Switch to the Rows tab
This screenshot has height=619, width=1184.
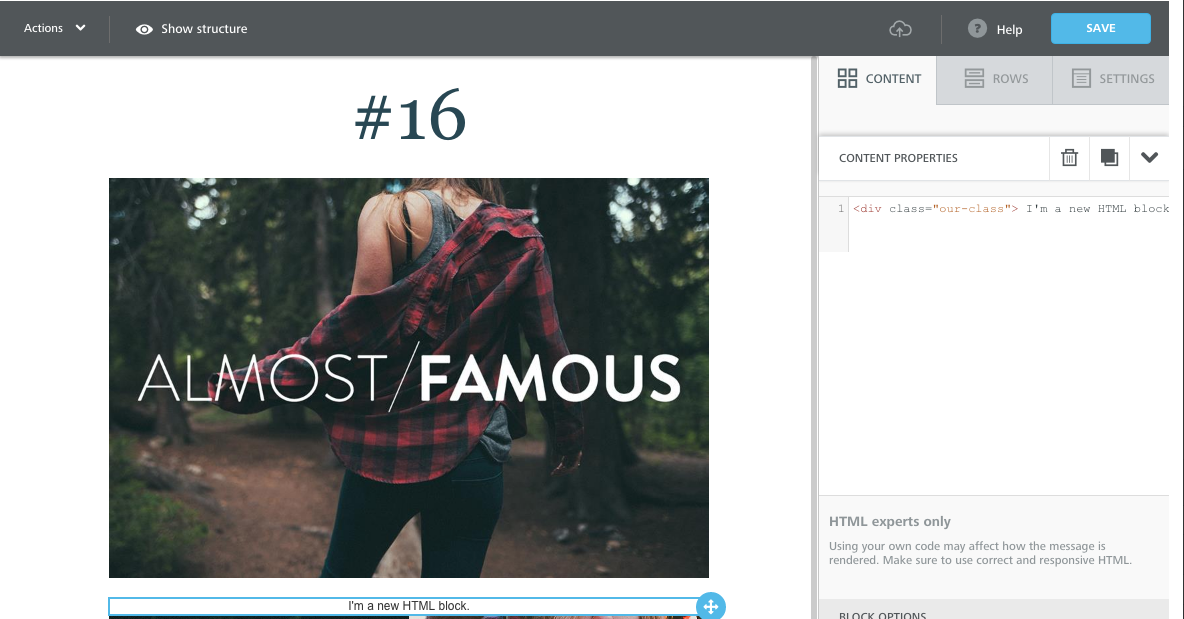tap(995, 79)
